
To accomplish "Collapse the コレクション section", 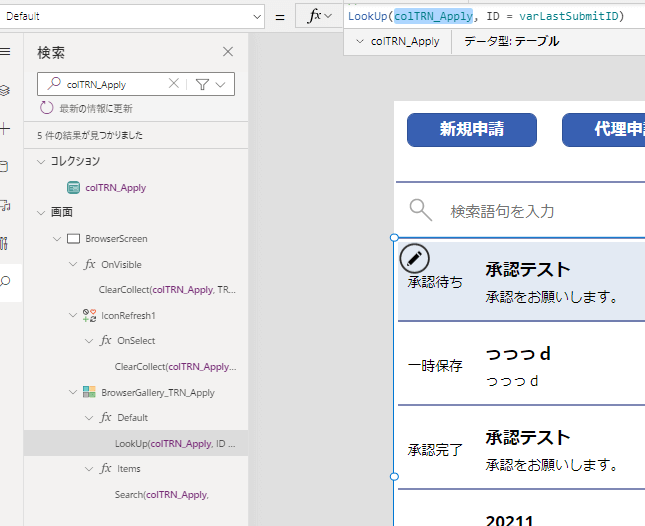I will point(41,162).
